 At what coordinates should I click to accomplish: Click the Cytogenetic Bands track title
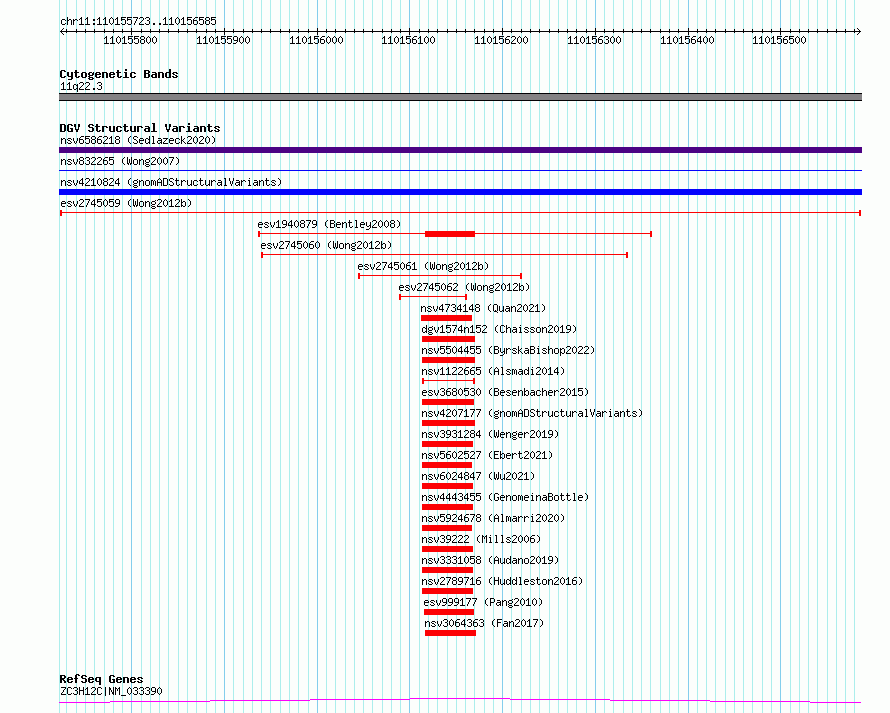click(119, 74)
